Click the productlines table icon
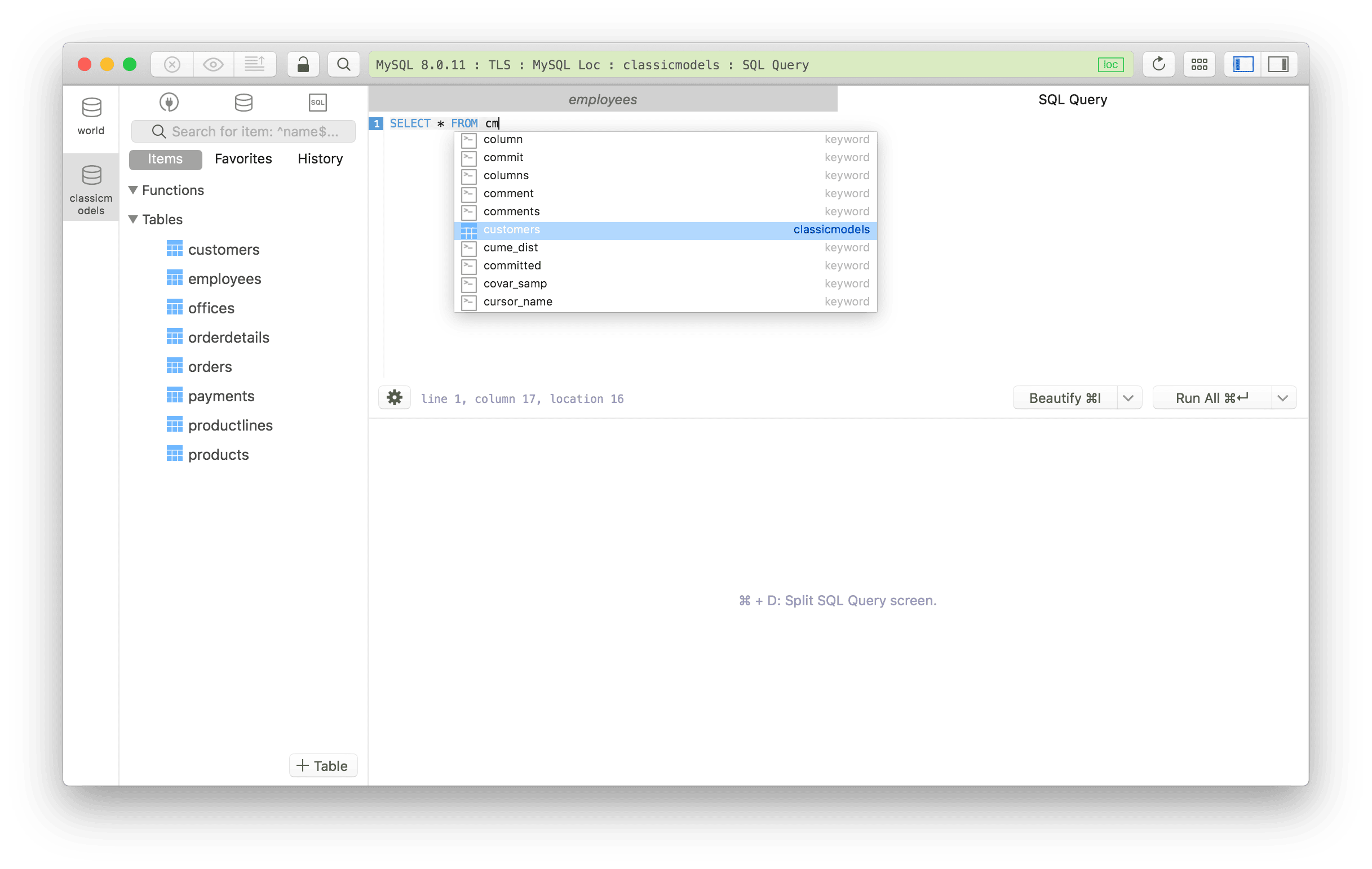The image size is (1372, 869). pos(174,425)
